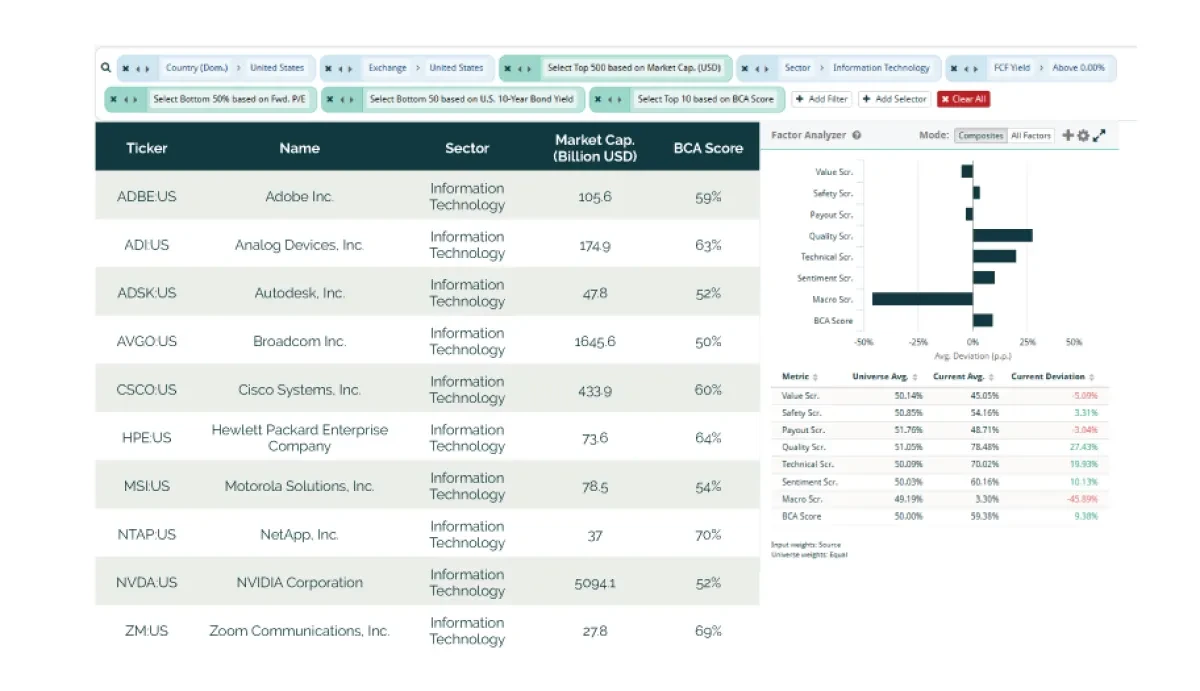The height and width of the screenshot is (691, 1200).
Task: Remove the Exchange United States filter chip
Action: click(x=330, y=68)
